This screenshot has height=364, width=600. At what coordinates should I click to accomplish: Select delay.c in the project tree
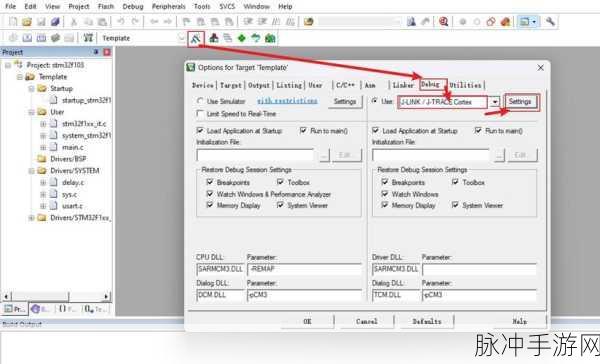(x=72, y=183)
